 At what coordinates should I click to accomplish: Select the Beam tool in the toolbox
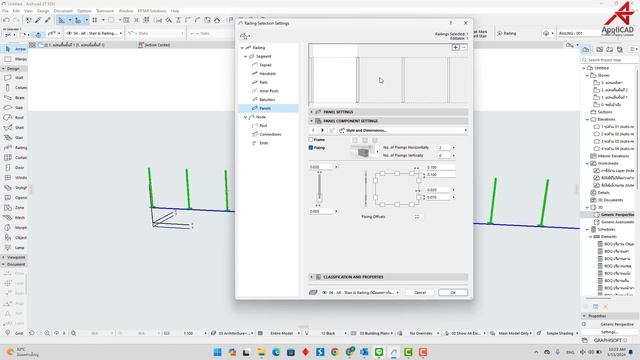[x=14, y=98]
